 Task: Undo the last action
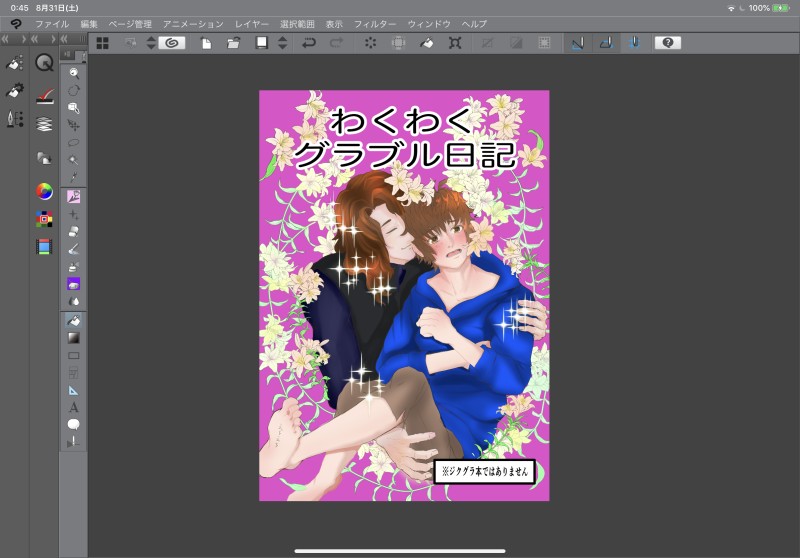309,43
